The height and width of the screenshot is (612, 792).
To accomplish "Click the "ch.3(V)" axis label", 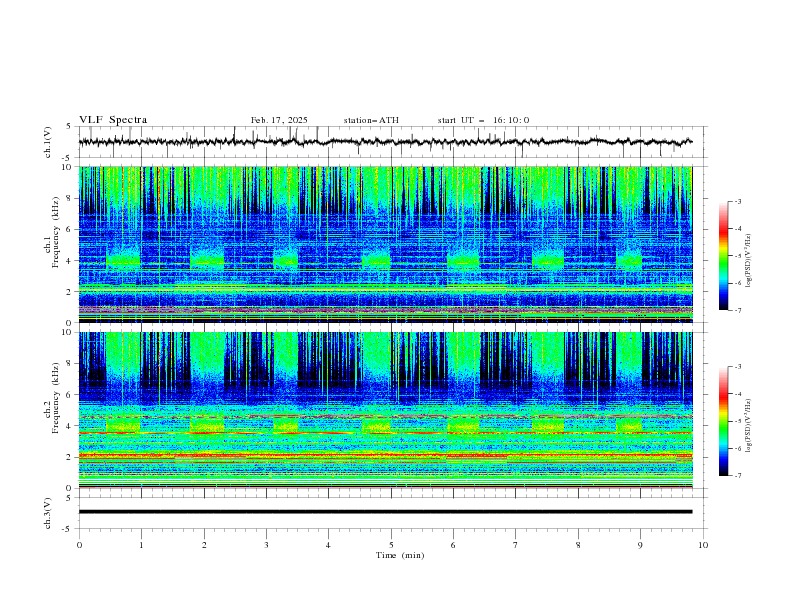I will pyautogui.click(x=48, y=513).
